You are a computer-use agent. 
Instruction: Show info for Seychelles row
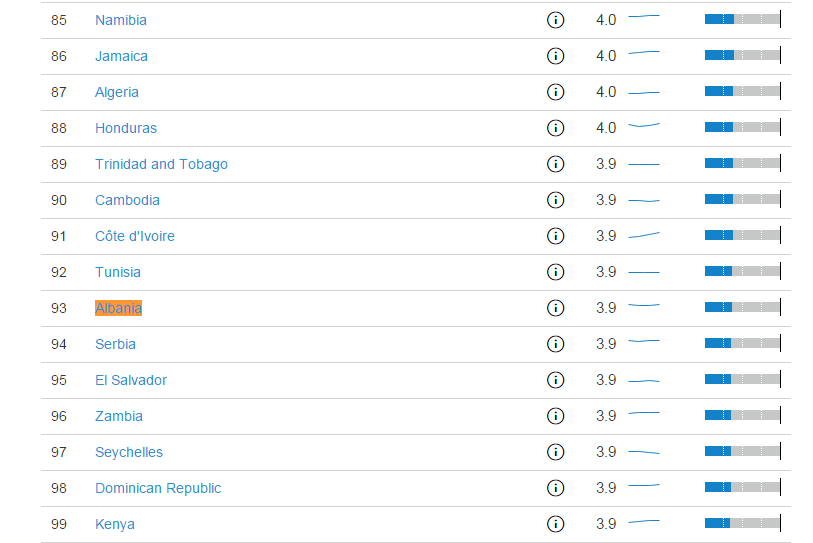[x=555, y=452]
